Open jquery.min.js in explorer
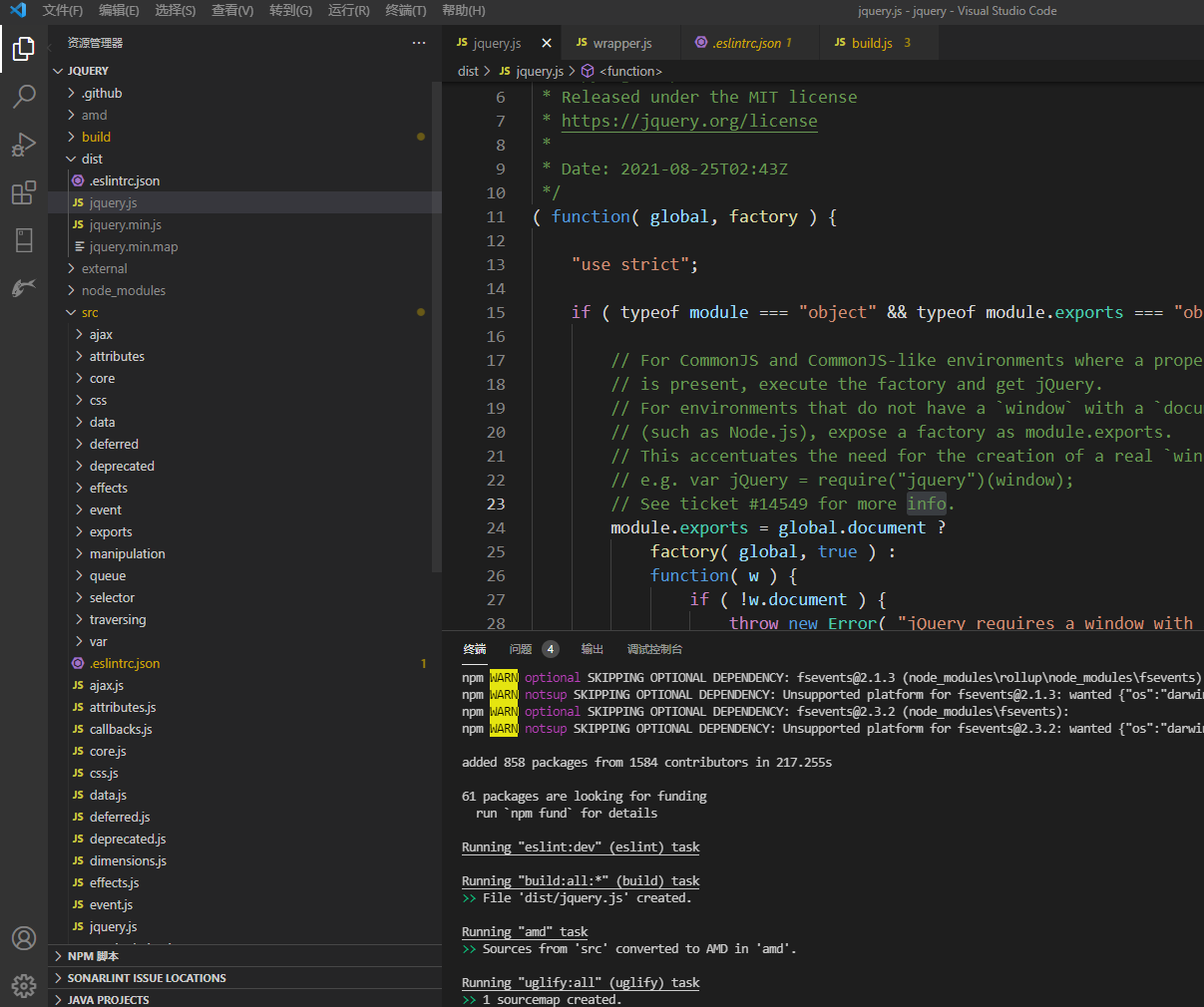1204x1007 pixels. tap(244, 224)
